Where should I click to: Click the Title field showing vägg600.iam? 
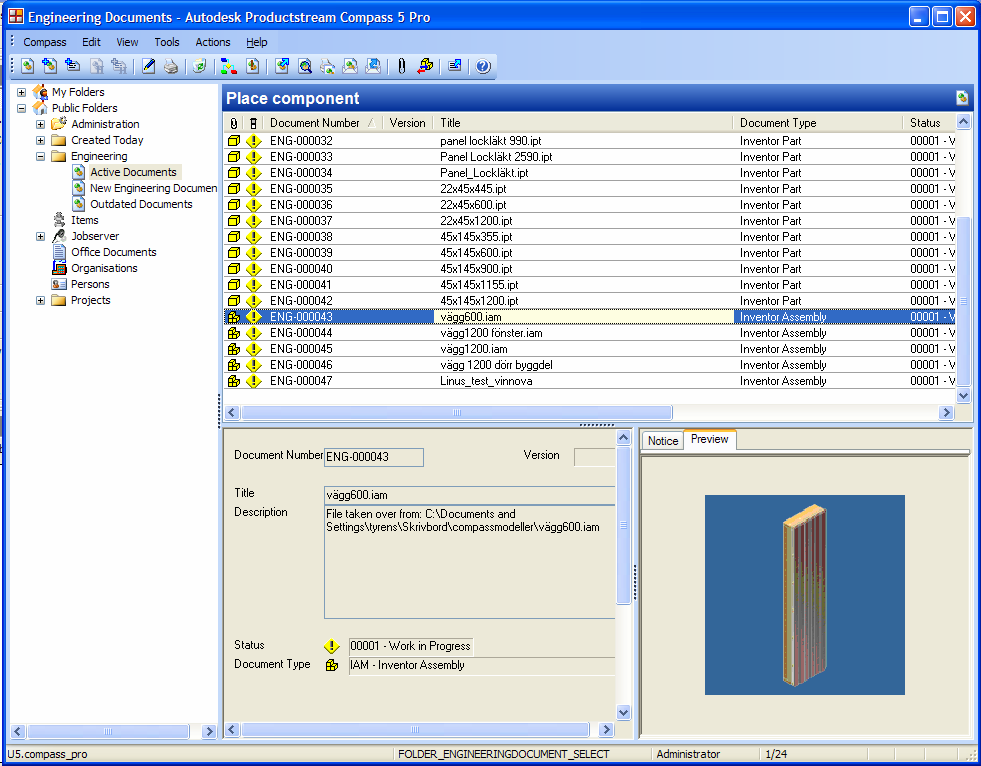pos(469,495)
